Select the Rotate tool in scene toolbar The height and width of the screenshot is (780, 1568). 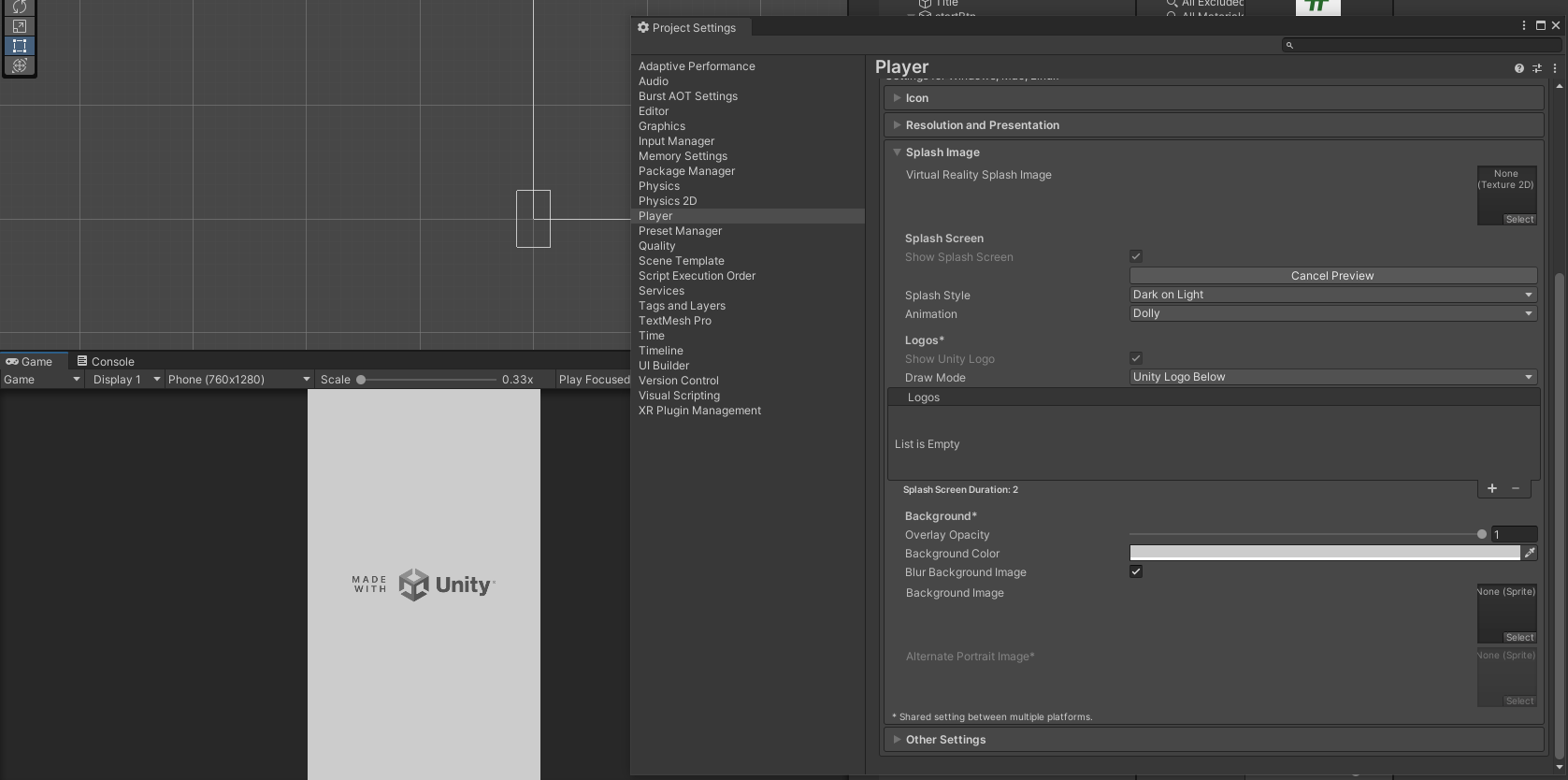click(x=19, y=7)
